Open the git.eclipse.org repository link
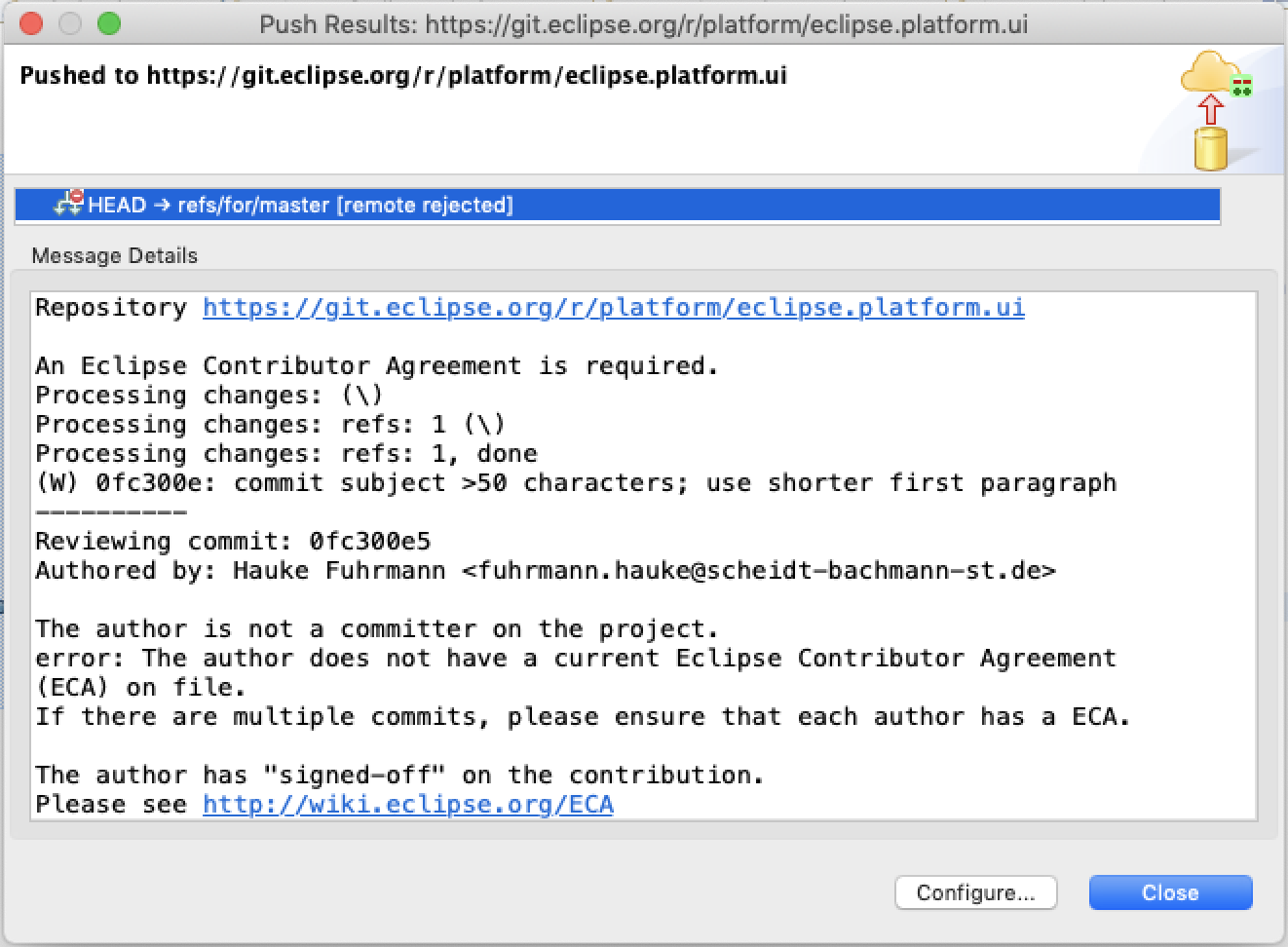The width and height of the screenshot is (1288, 947). (x=613, y=308)
